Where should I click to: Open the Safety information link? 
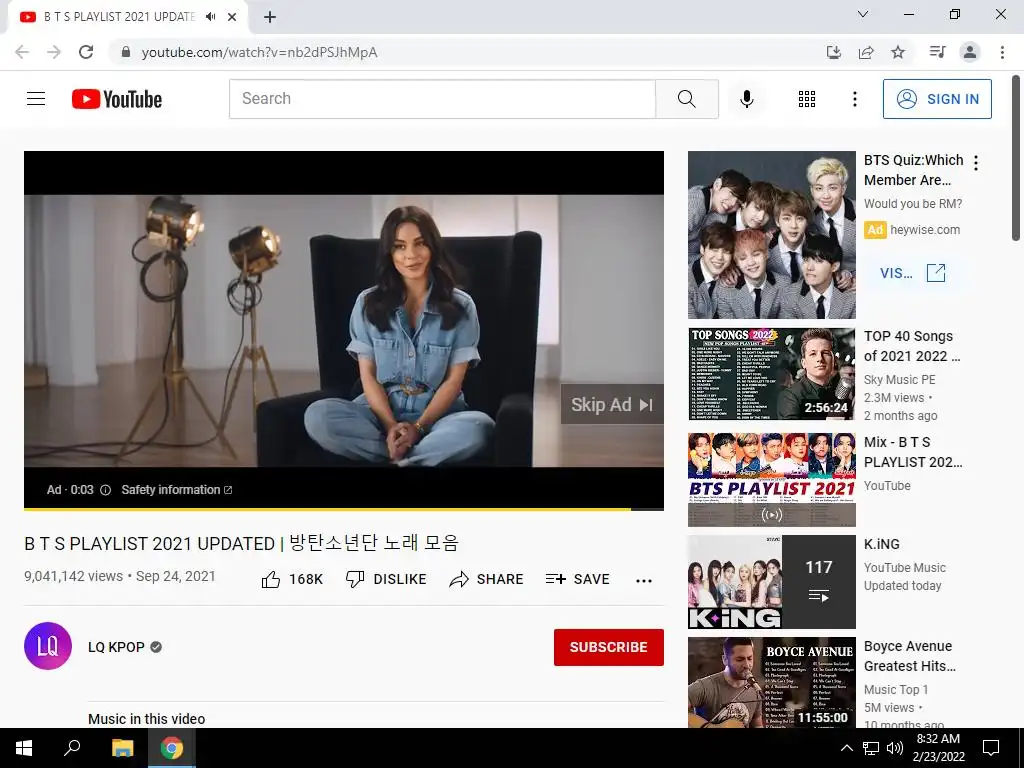pos(176,490)
